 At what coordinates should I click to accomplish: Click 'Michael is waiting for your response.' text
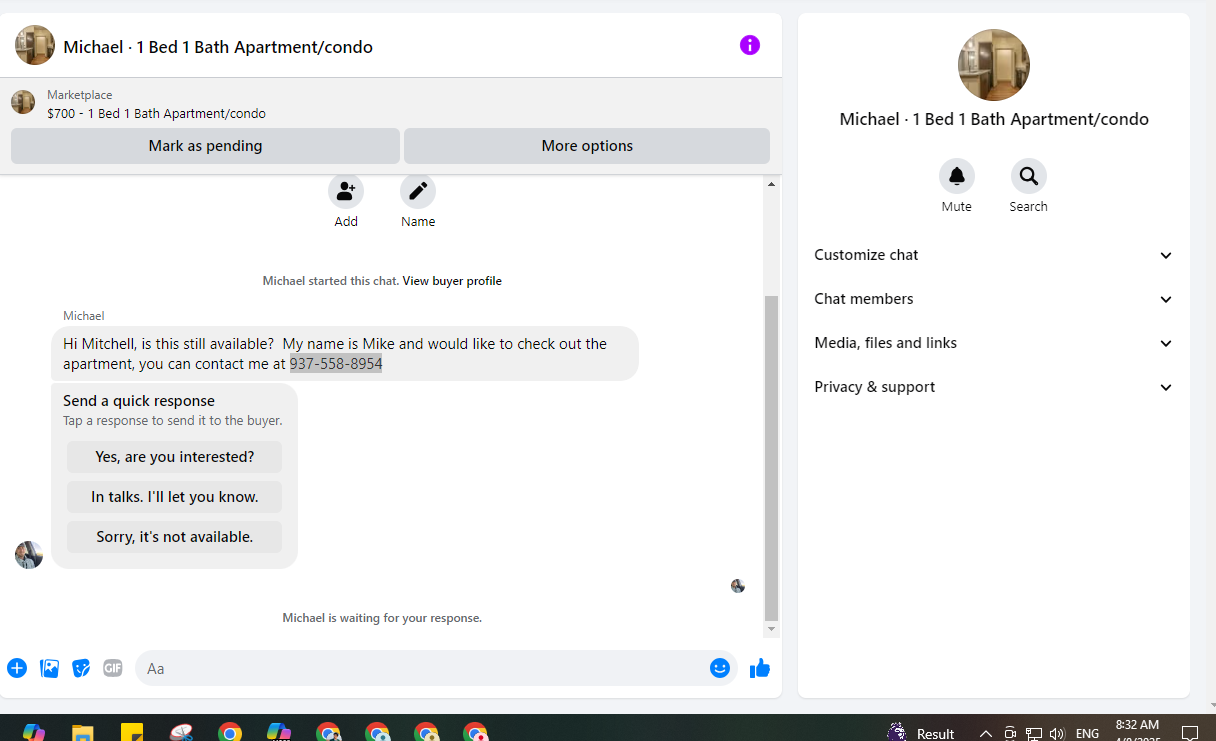(x=382, y=618)
